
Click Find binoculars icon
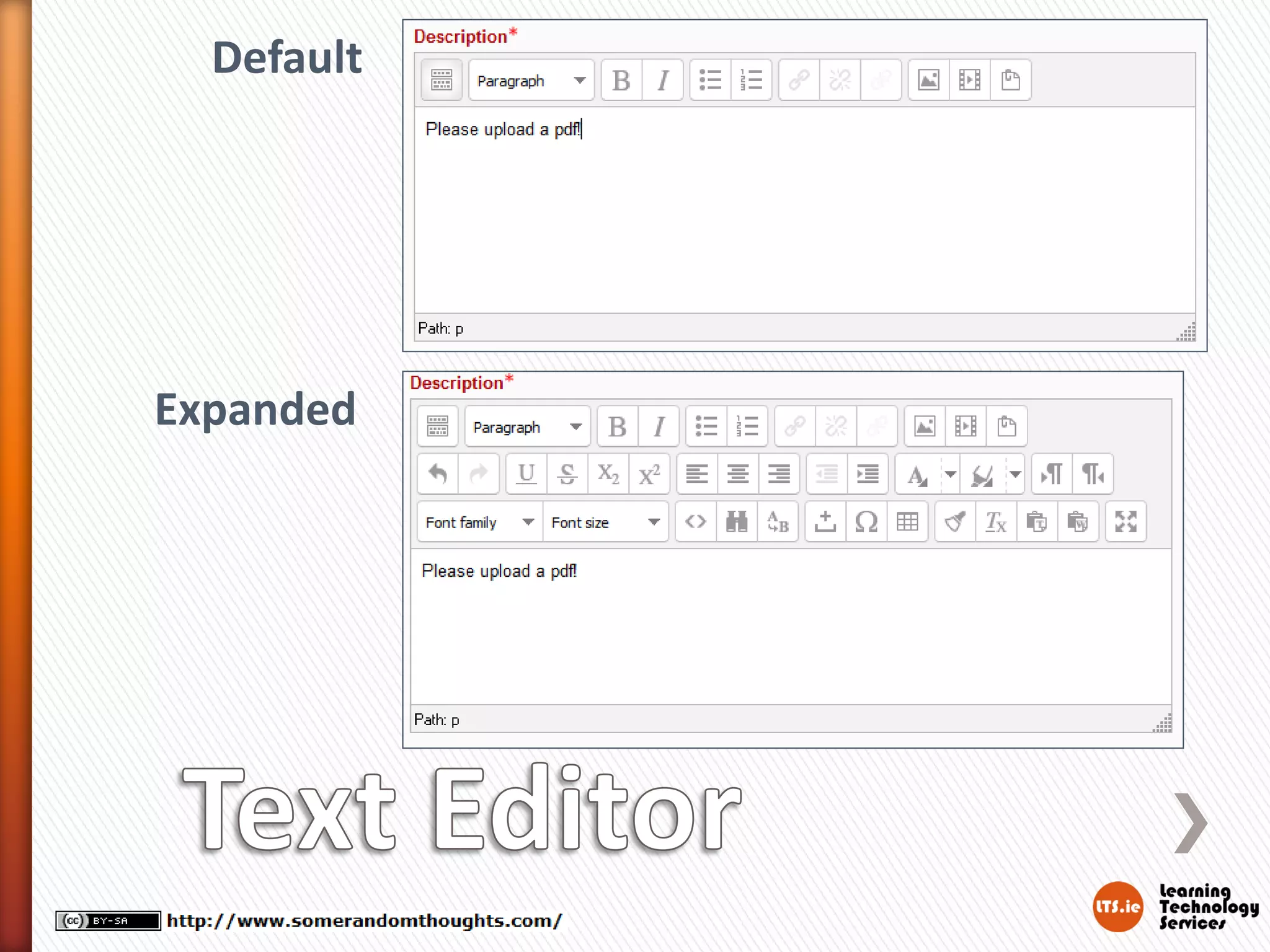(737, 522)
